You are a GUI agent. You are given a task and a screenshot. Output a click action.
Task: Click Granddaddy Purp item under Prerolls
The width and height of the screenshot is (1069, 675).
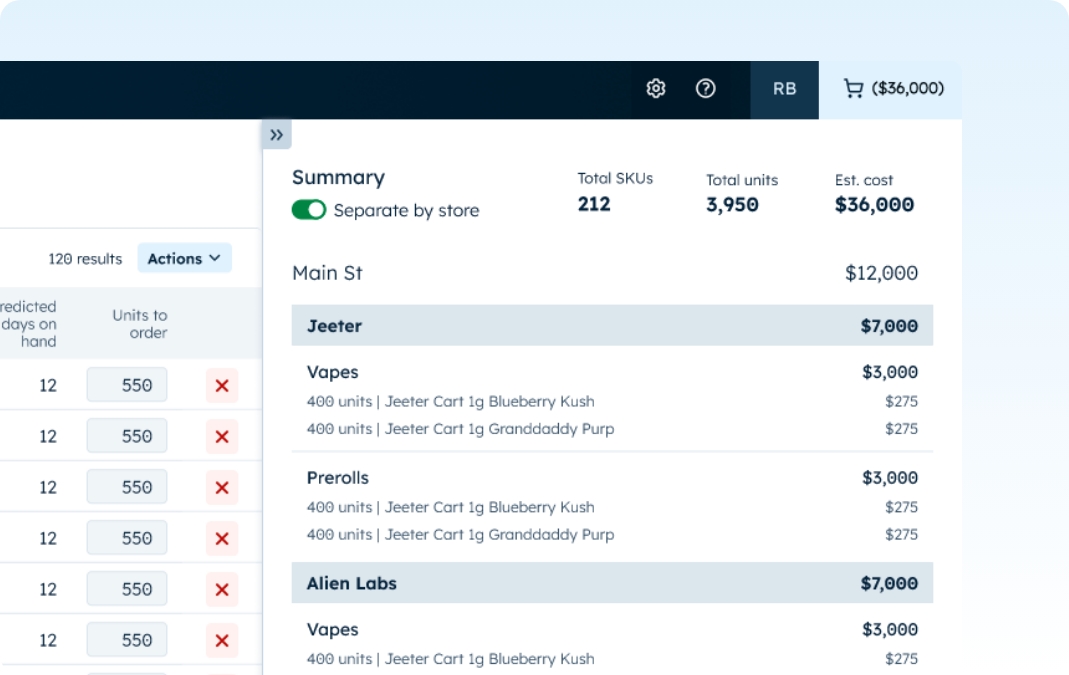click(460, 535)
